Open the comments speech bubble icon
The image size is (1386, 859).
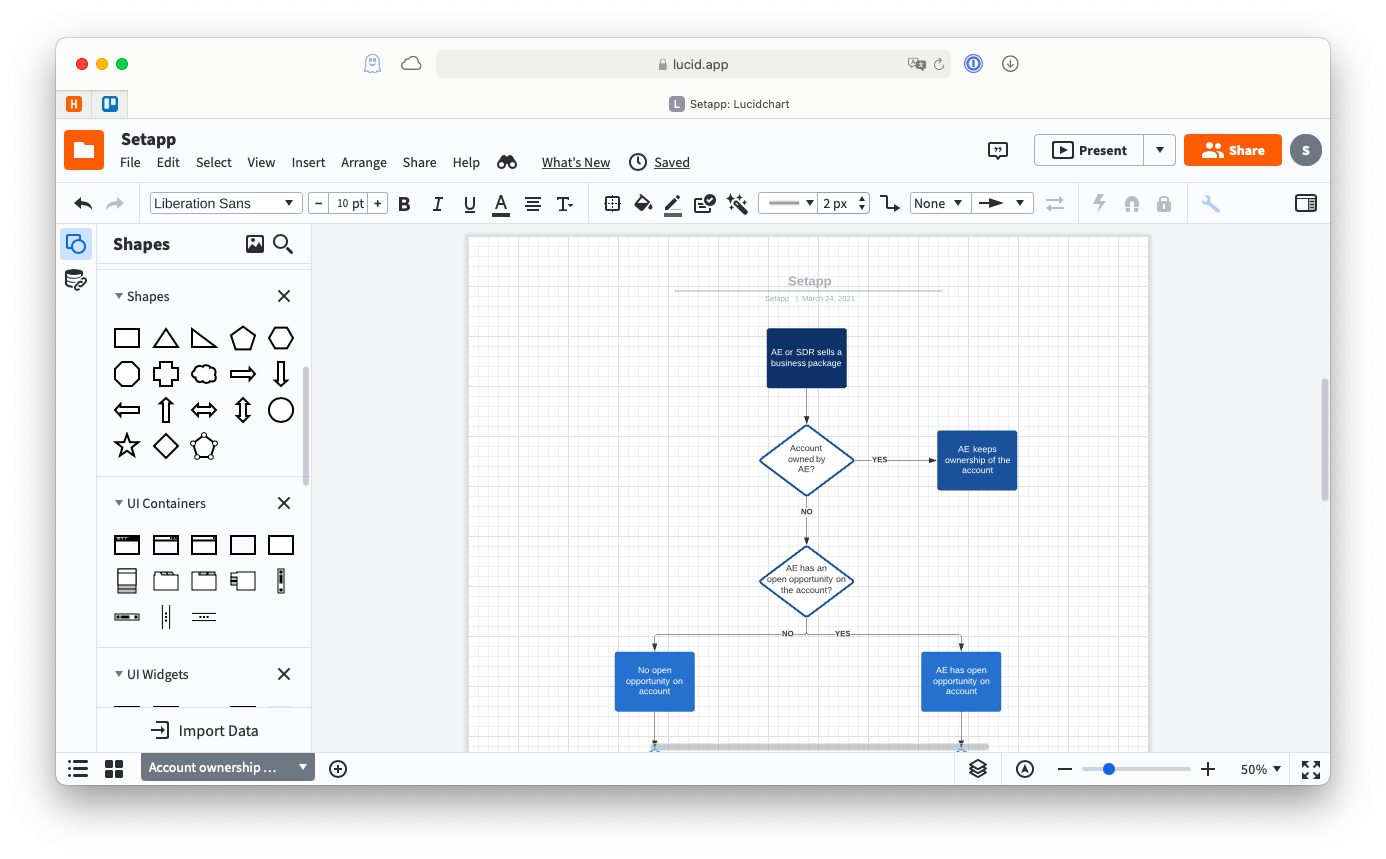click(998, 150)
